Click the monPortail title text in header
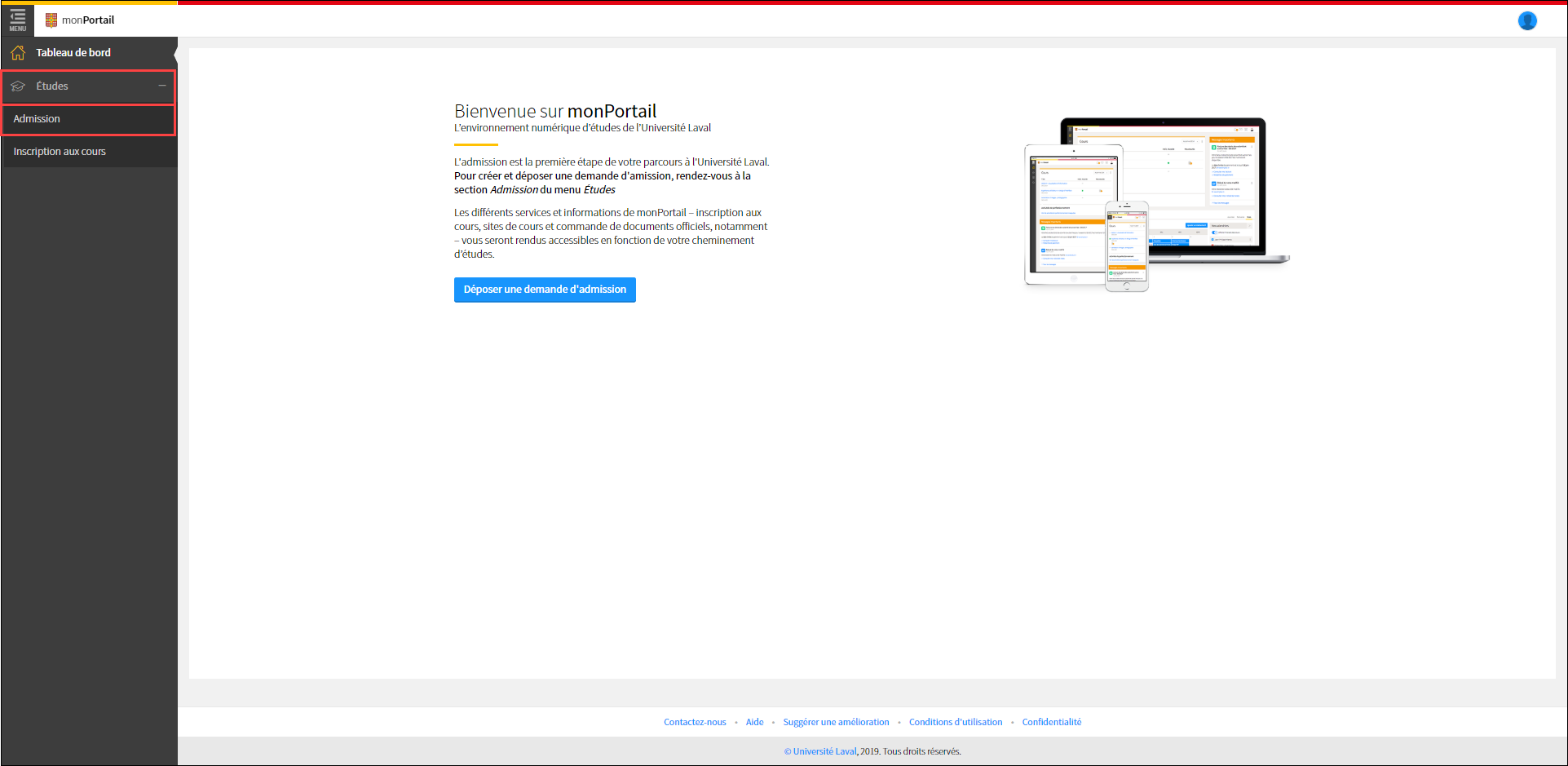 tap(88, 20)
